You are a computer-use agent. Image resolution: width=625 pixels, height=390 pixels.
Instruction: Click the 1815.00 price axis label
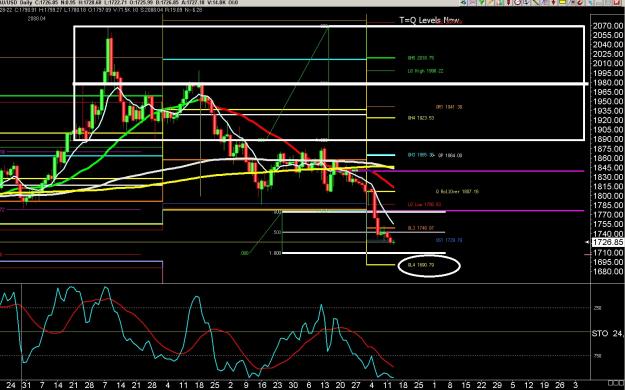[608, 186]
